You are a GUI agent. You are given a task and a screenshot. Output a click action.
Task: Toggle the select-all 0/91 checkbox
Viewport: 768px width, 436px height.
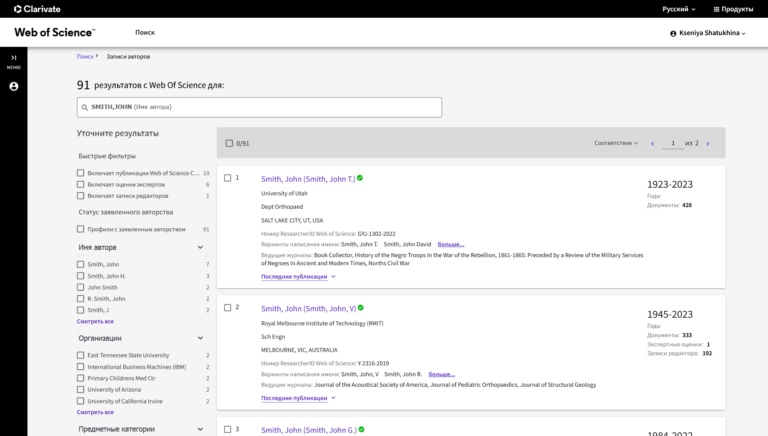click(x=229, y=144)
